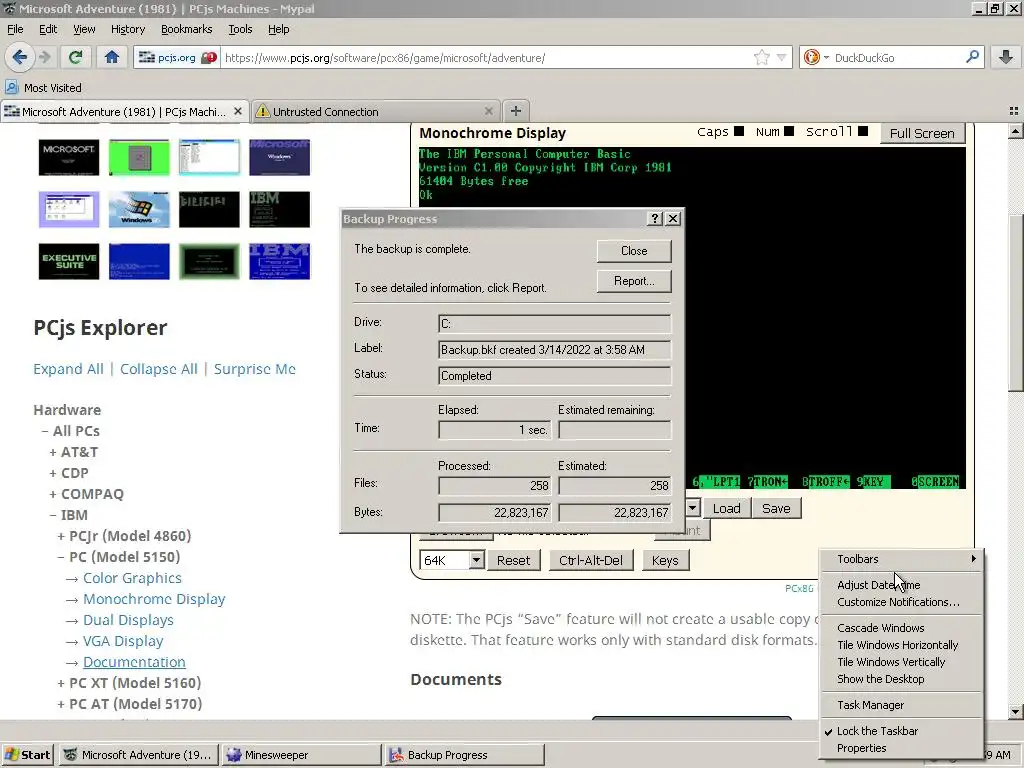Toggle the Num lock indicator
Image resolution: width=1024 pixels, height=768 pixels.
point(789,131)
